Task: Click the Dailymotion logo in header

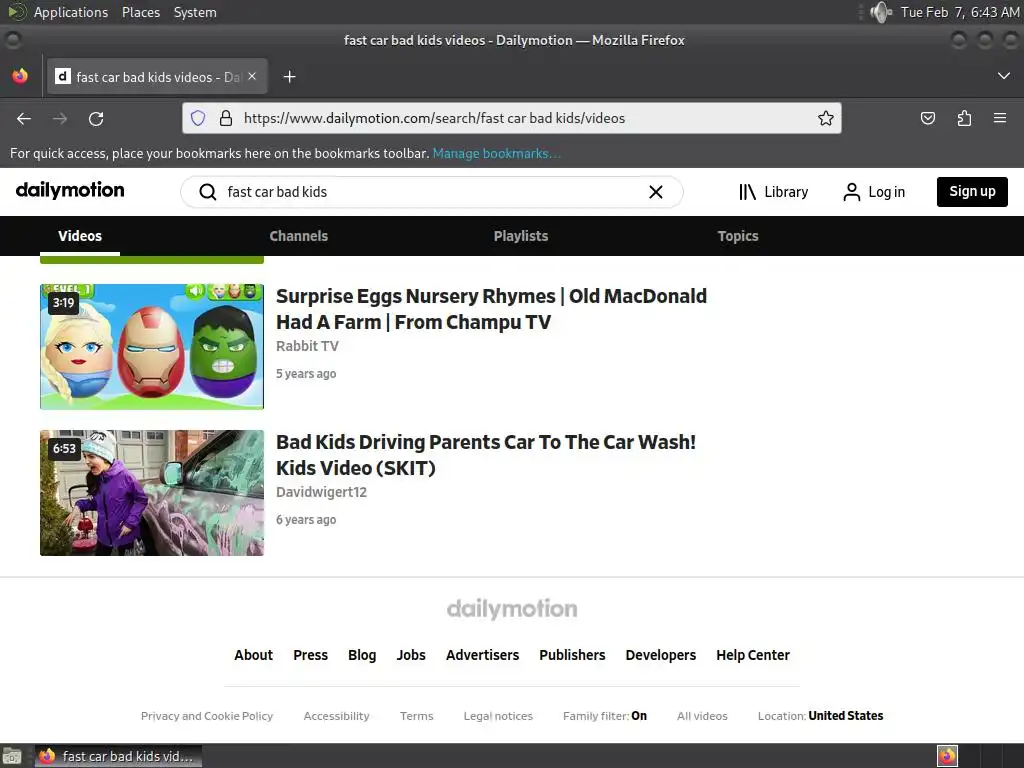Action: (x=70, y=190)
